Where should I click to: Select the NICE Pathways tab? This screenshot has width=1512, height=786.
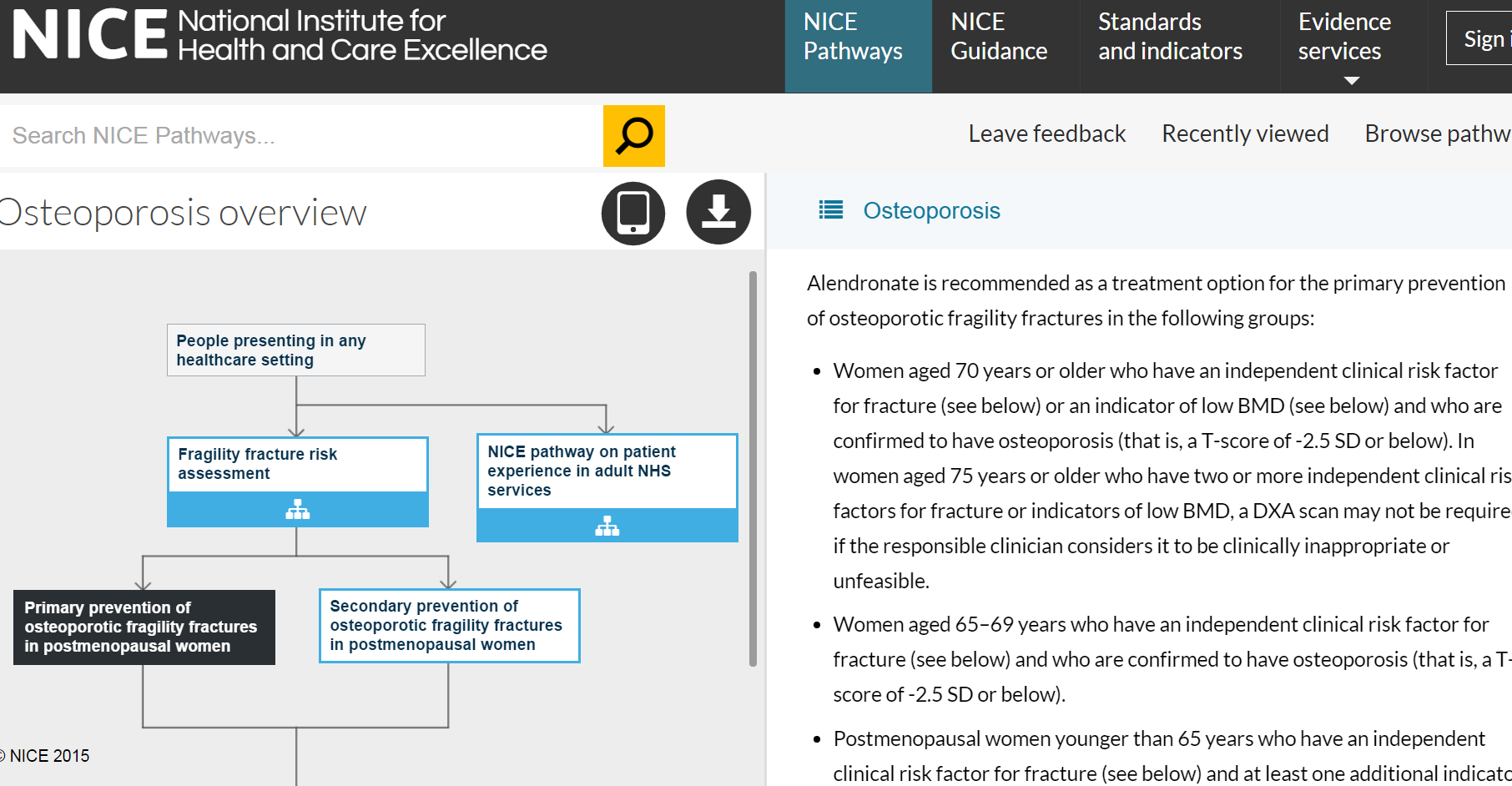click(x=858, y=46)
